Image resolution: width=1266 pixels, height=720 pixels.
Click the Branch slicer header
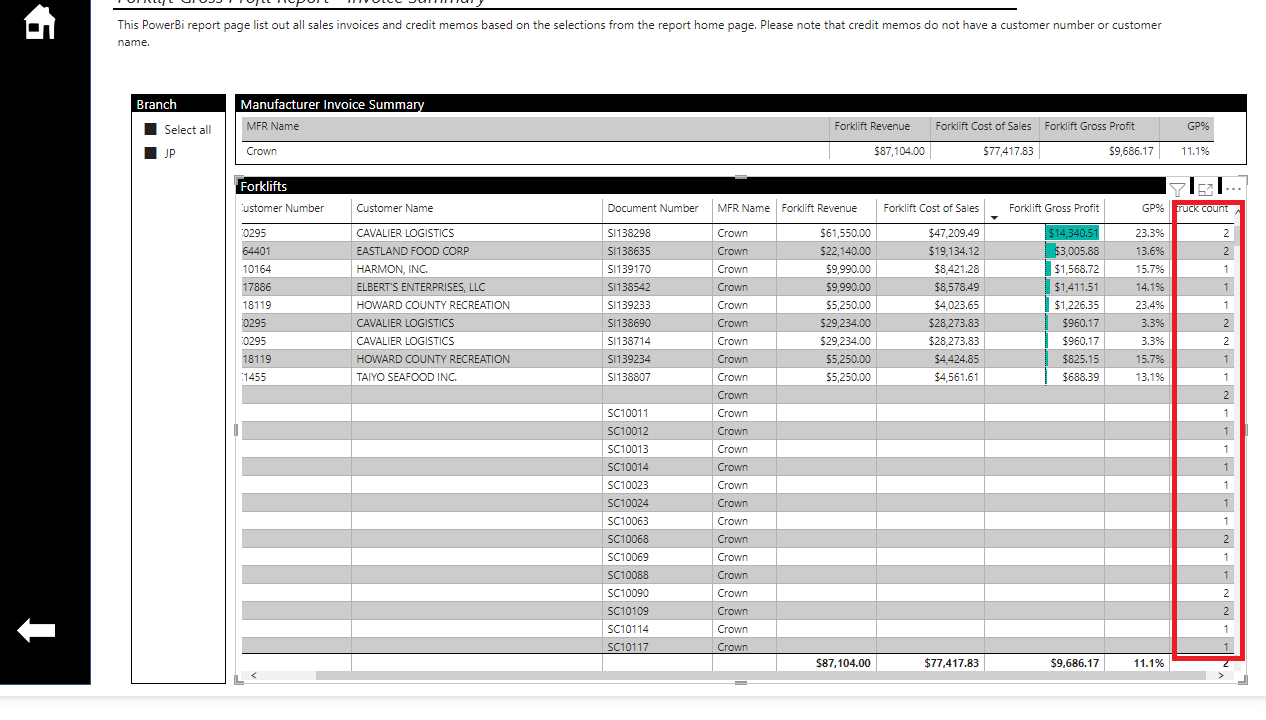click(x=178, y=104)
